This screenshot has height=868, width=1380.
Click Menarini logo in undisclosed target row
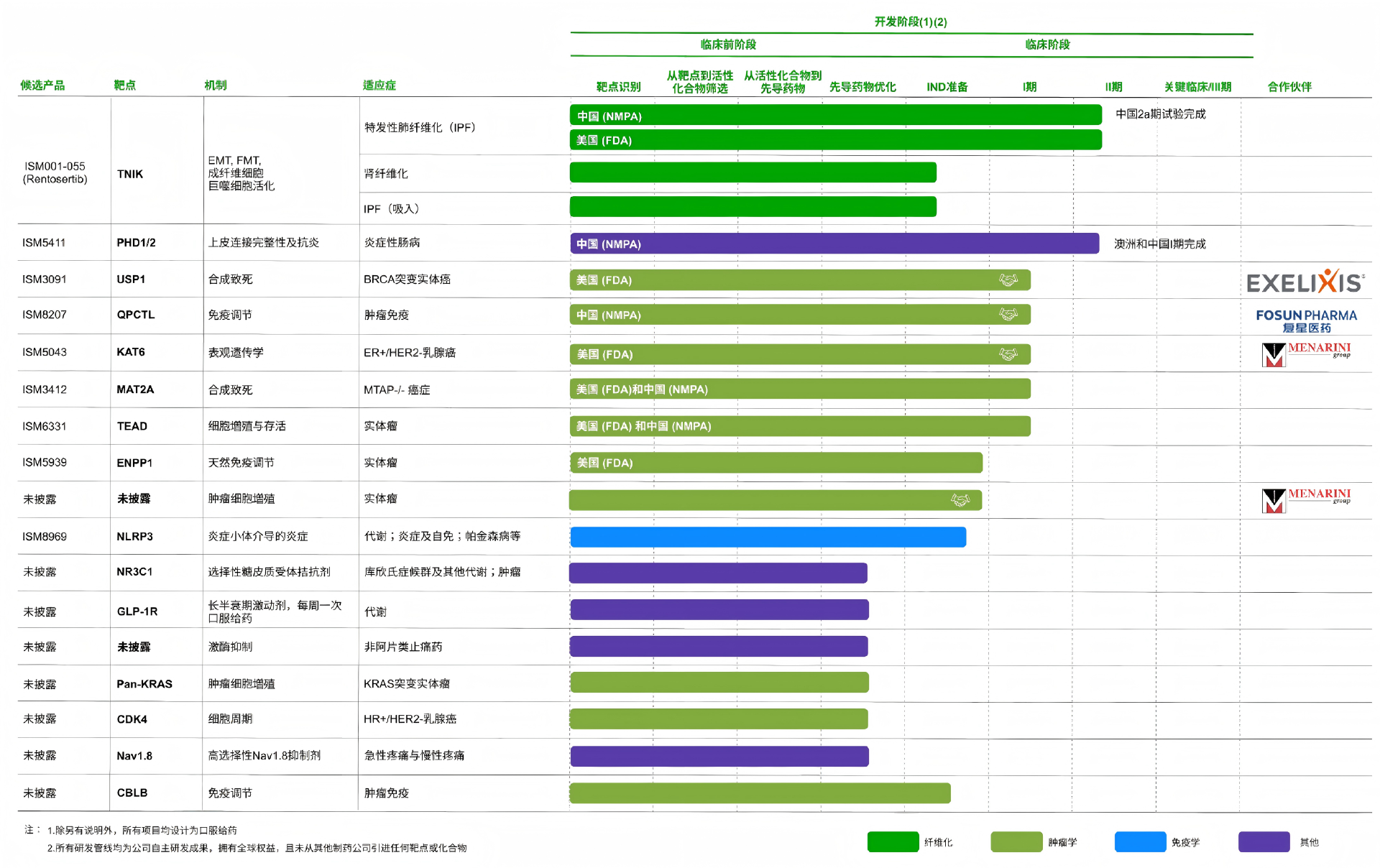tap(1306, 499)
